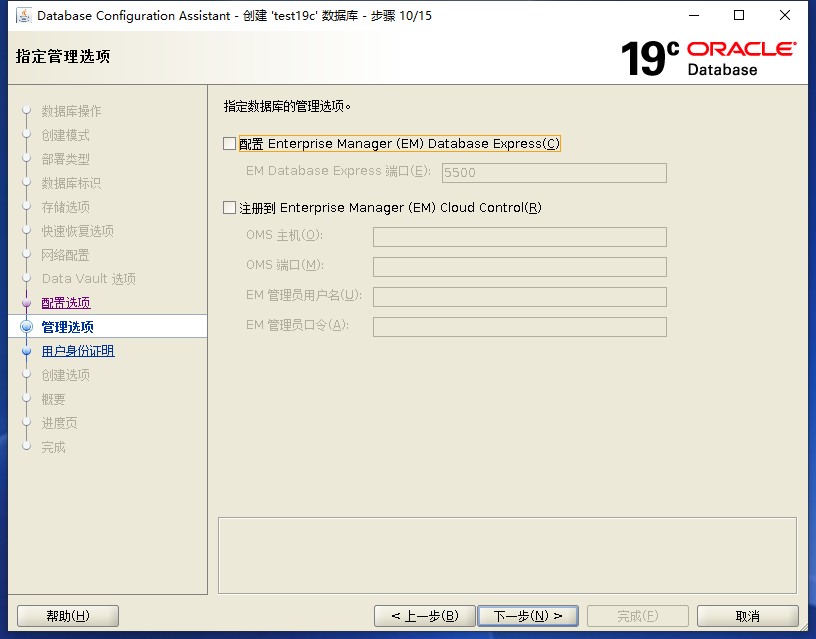This screenshot has width=816, height=639.
Task: Click the 部署类型 step
Action: tap(66, 159)
